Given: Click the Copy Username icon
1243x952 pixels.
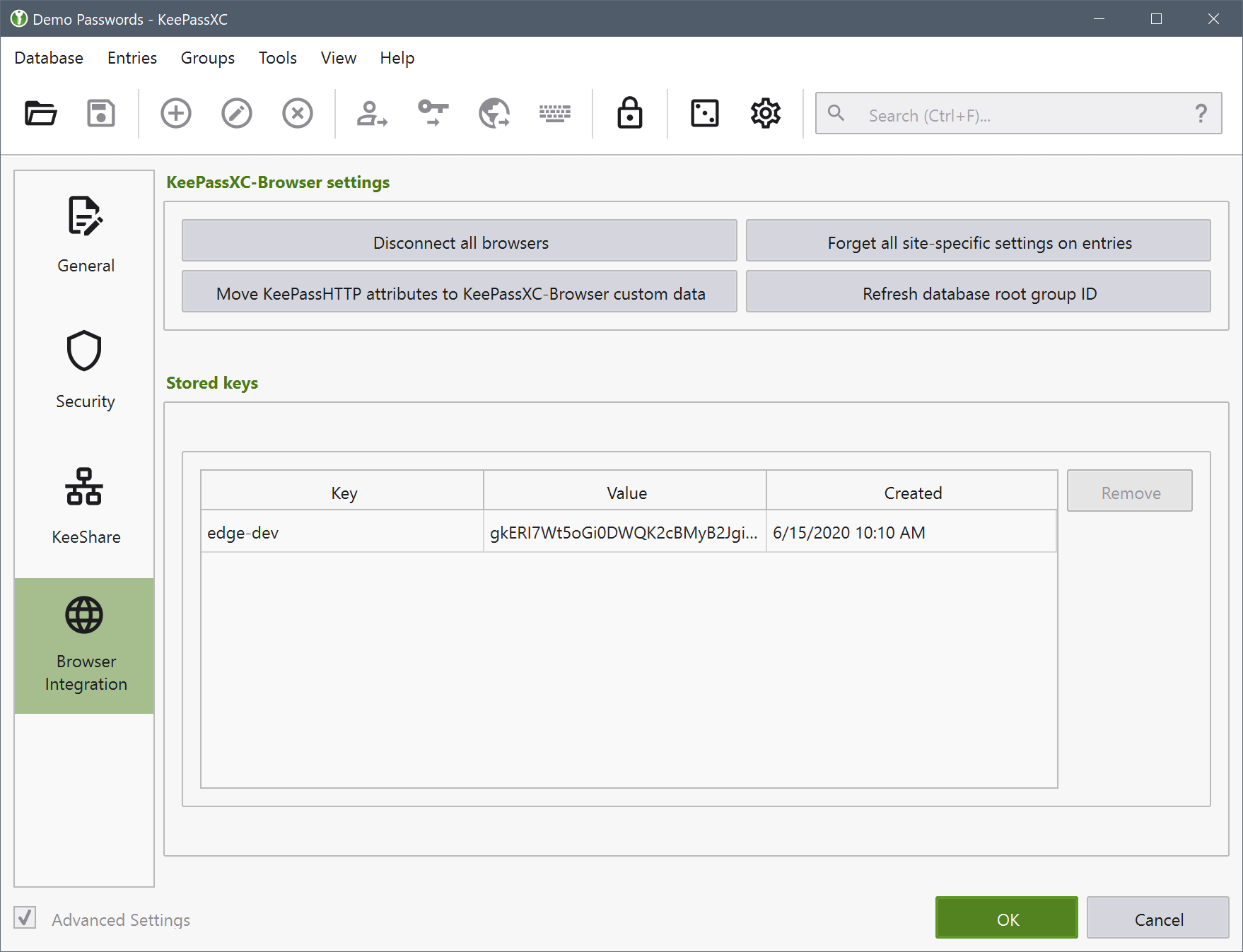Looking at the screenshot, I should (x=371, y=113).
